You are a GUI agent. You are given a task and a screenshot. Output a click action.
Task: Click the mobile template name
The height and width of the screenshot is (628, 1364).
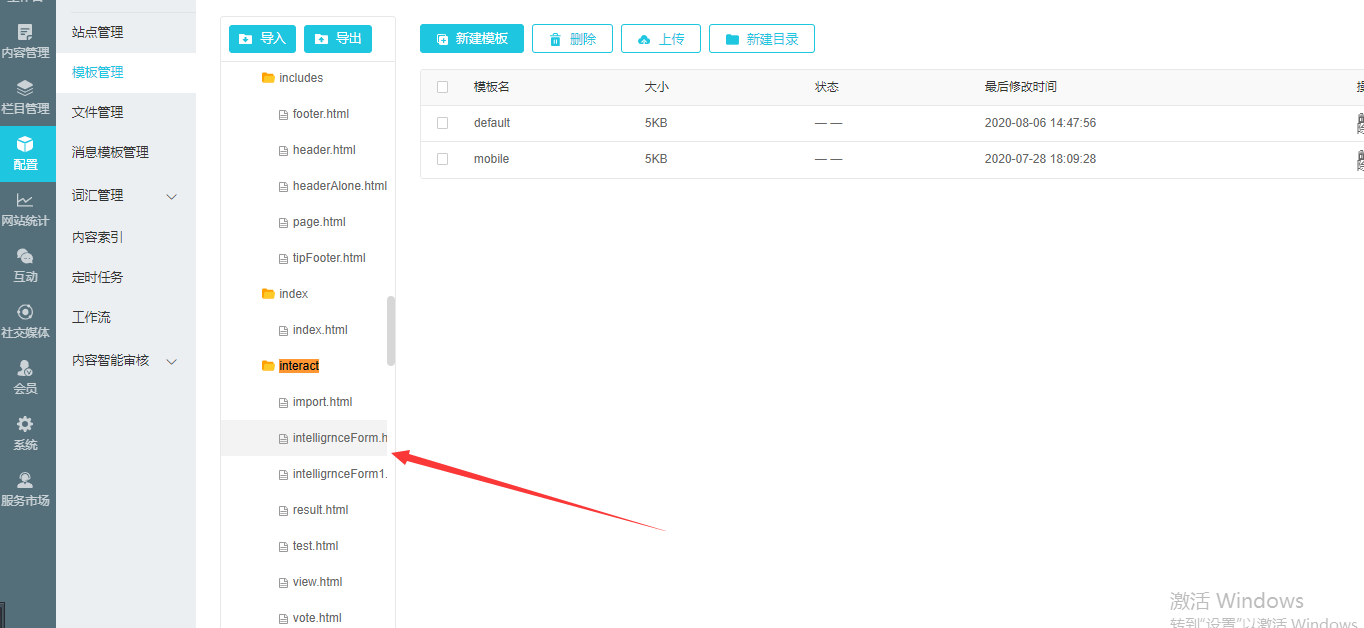[491, 159]
